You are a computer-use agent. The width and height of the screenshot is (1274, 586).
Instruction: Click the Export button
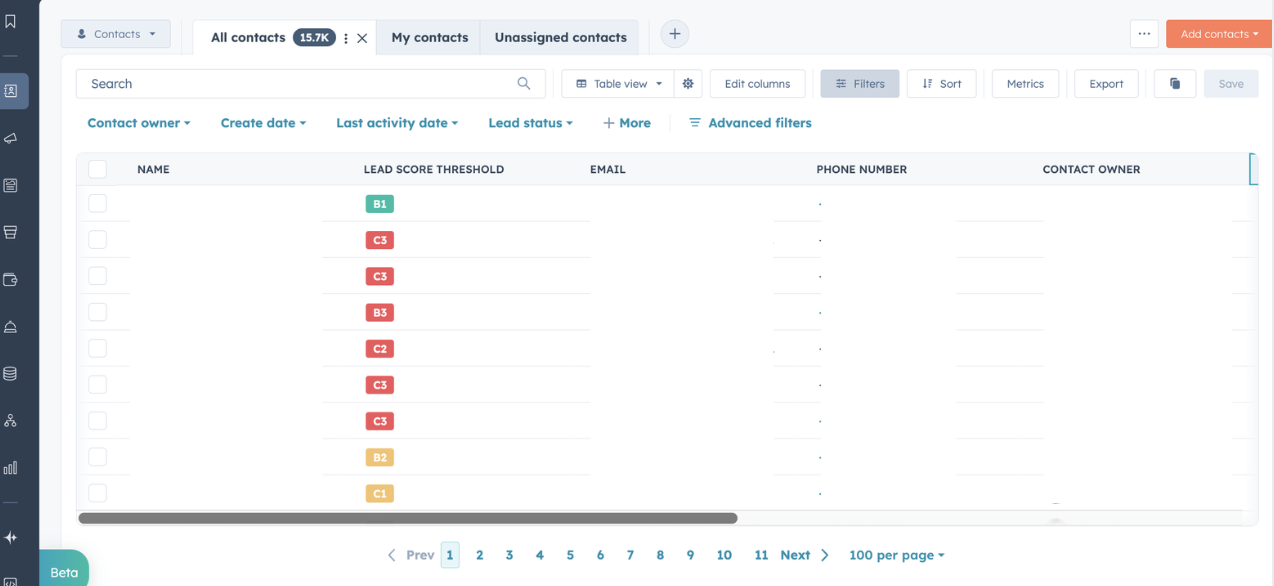(x=1106, y=84)
